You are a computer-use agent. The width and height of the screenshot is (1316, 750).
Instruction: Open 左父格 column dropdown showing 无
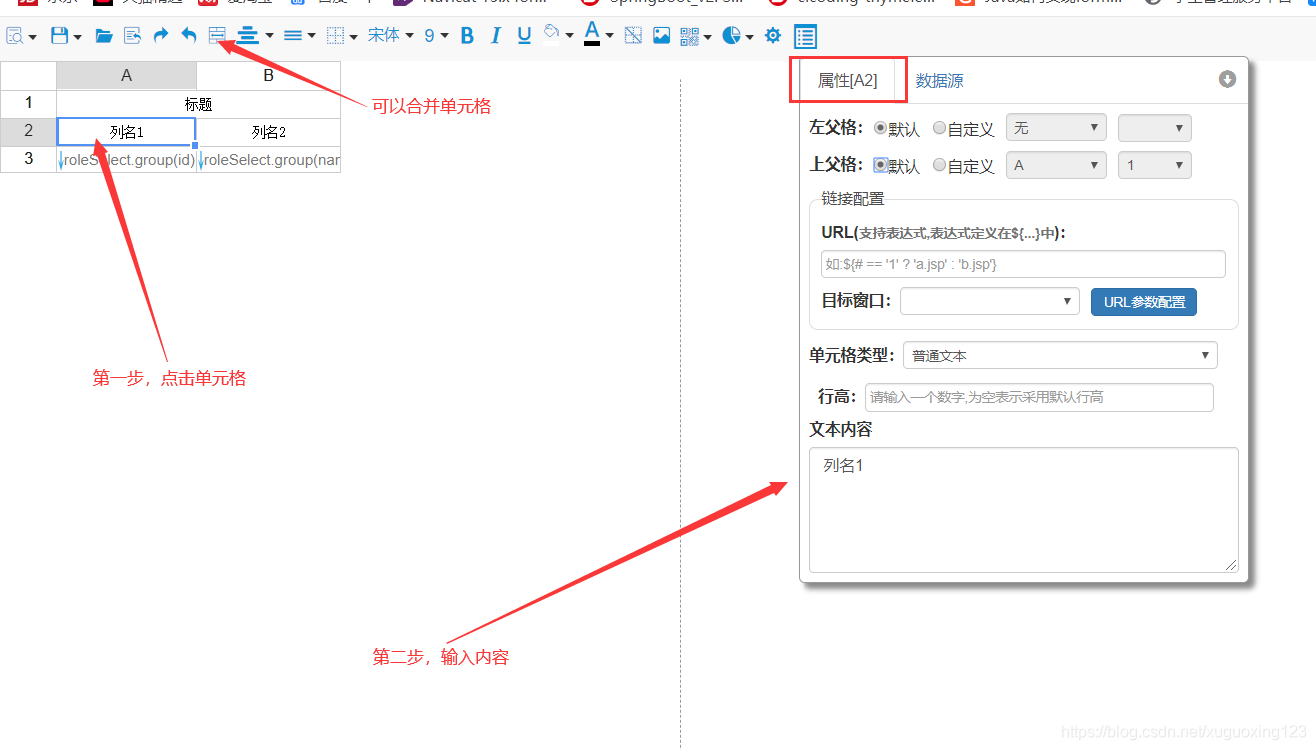[1056, 127]
